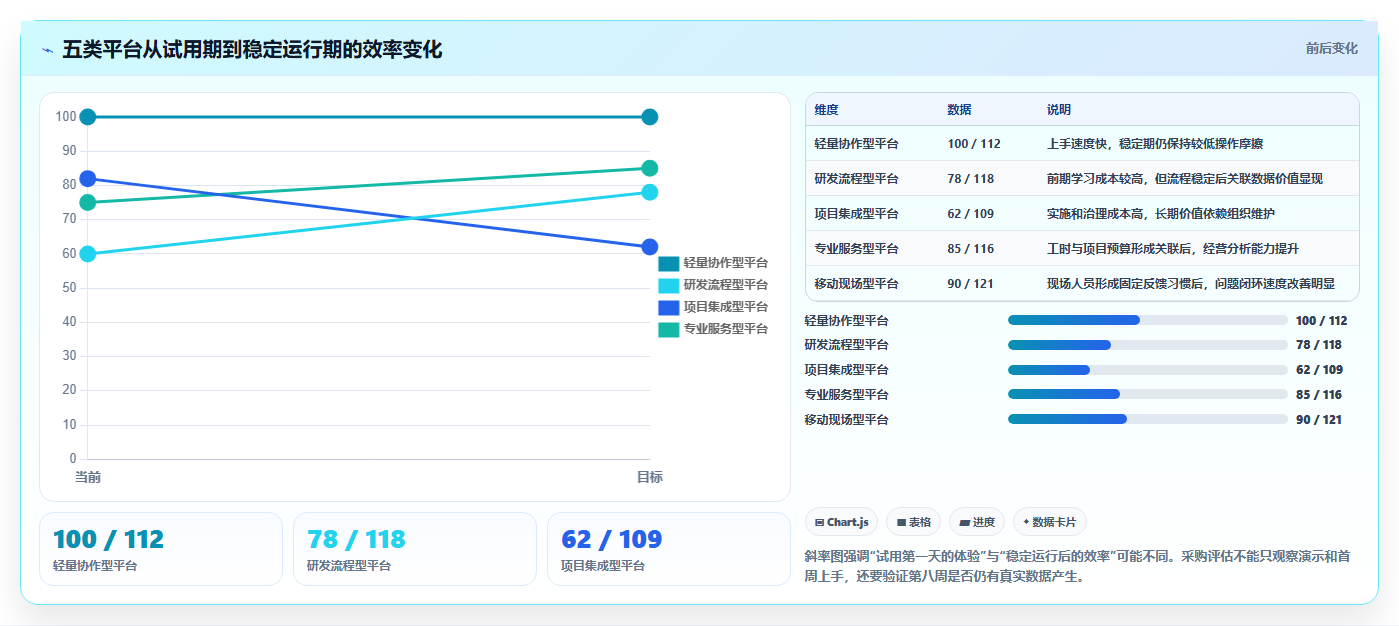This screenshot has width=1399, height=626.
Task: Click the 项目集成型平台 start point at 82
Action: (x=88, y=179)
